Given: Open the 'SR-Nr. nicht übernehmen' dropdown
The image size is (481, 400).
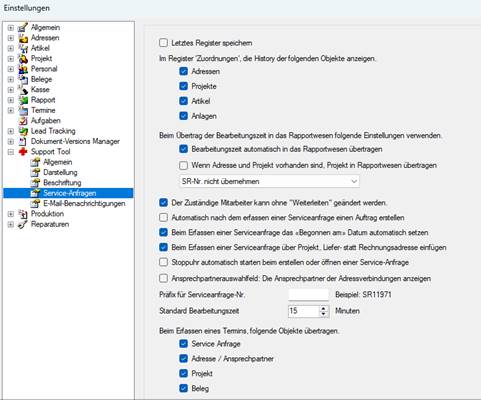Looking at the screenshot, I should (x=269, y=181).
